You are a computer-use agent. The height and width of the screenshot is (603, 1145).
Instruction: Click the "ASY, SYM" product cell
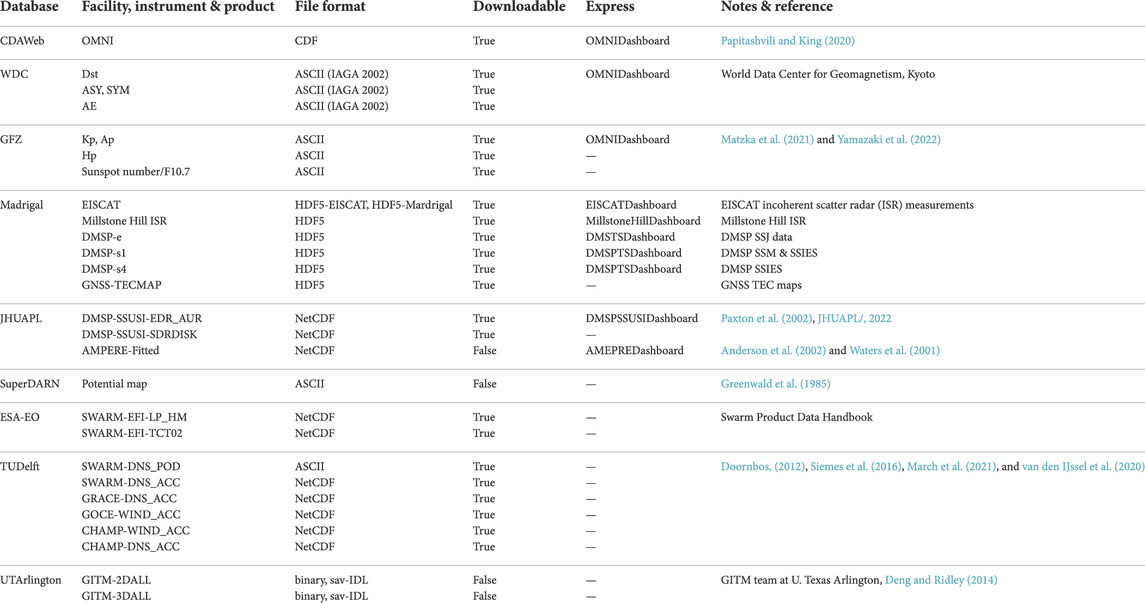(x=106, y=91)
